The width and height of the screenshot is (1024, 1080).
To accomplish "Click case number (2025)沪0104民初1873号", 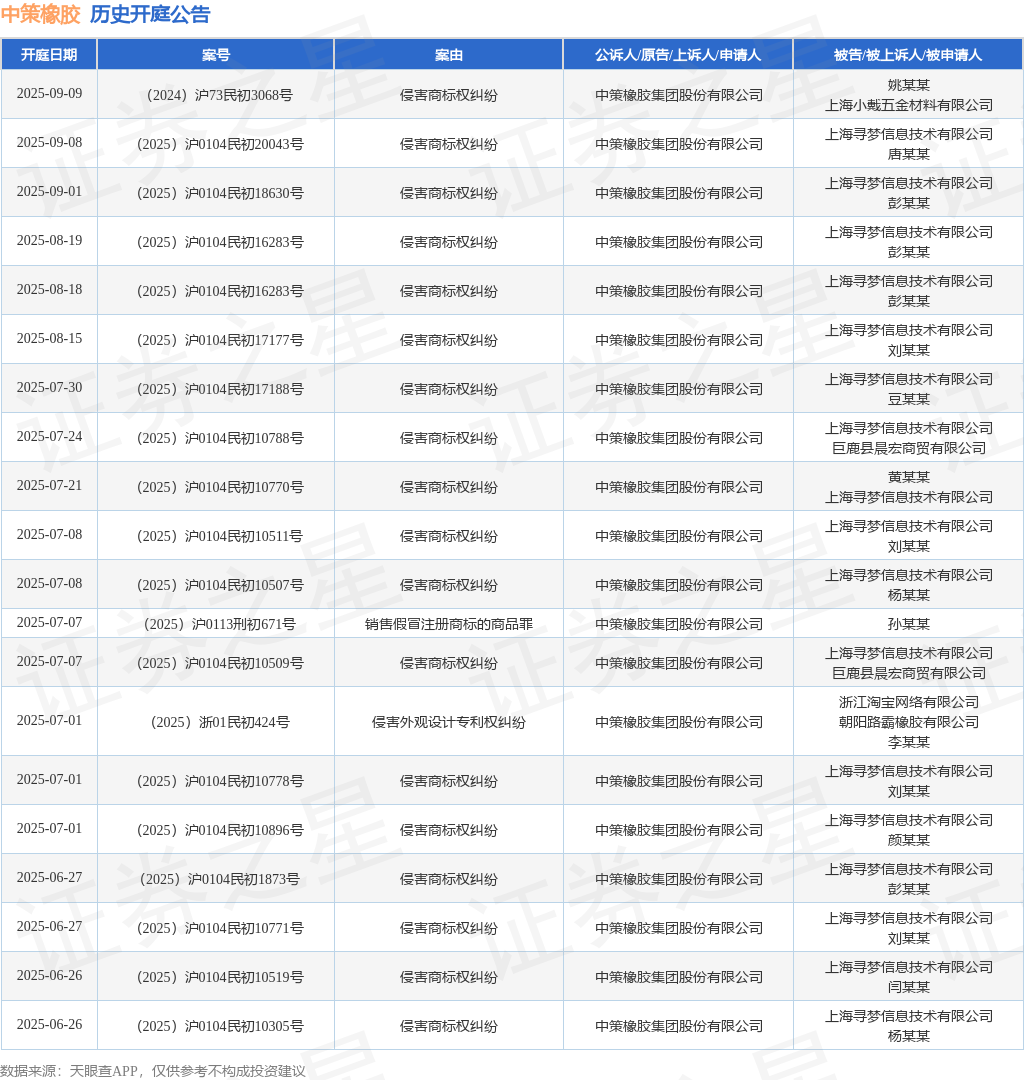I will (216, 880).
